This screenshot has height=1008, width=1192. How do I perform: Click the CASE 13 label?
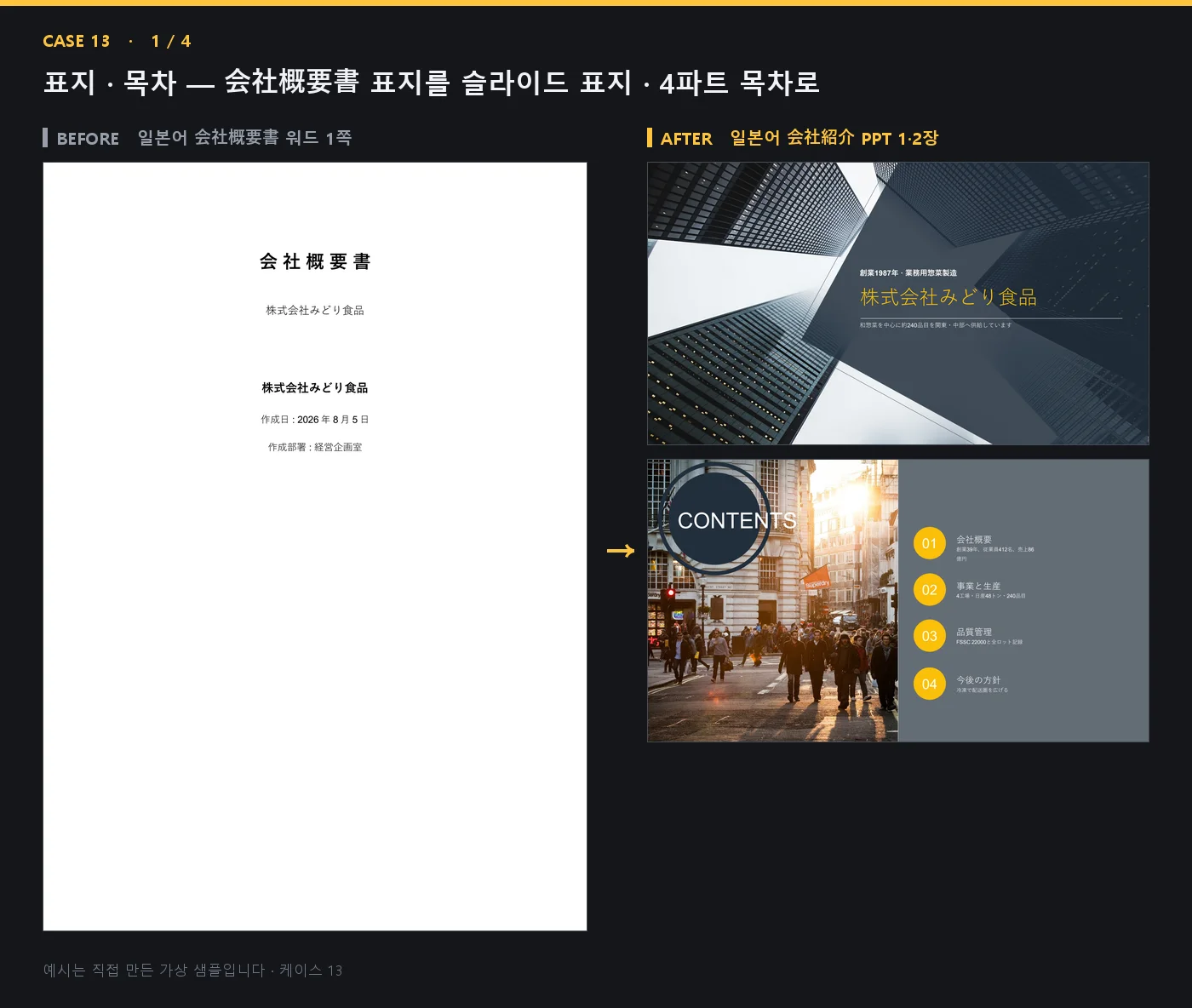tap(77, 41)
